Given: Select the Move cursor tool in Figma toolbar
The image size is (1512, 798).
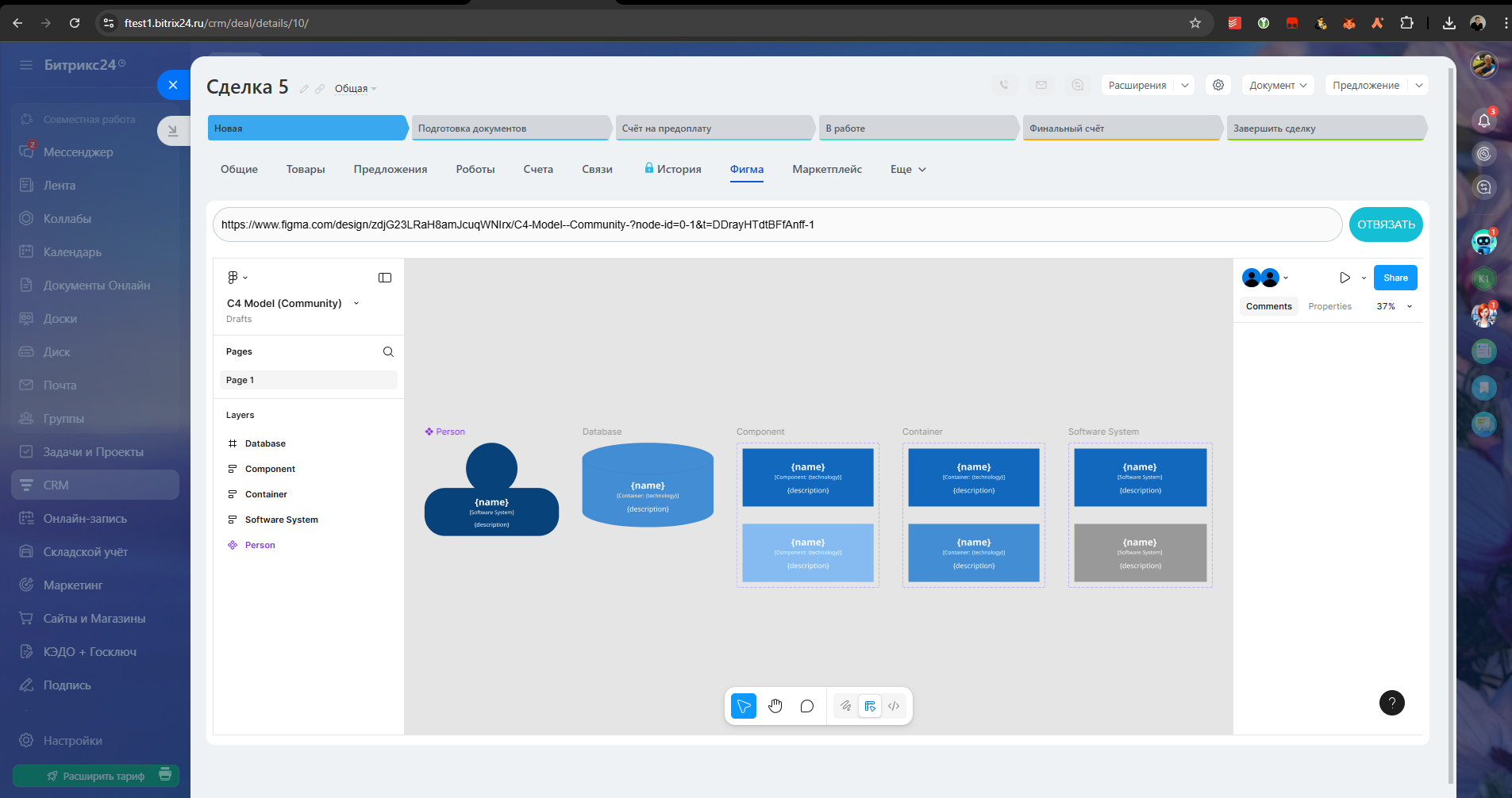Looking at the screenshot, I should [744, 706].
